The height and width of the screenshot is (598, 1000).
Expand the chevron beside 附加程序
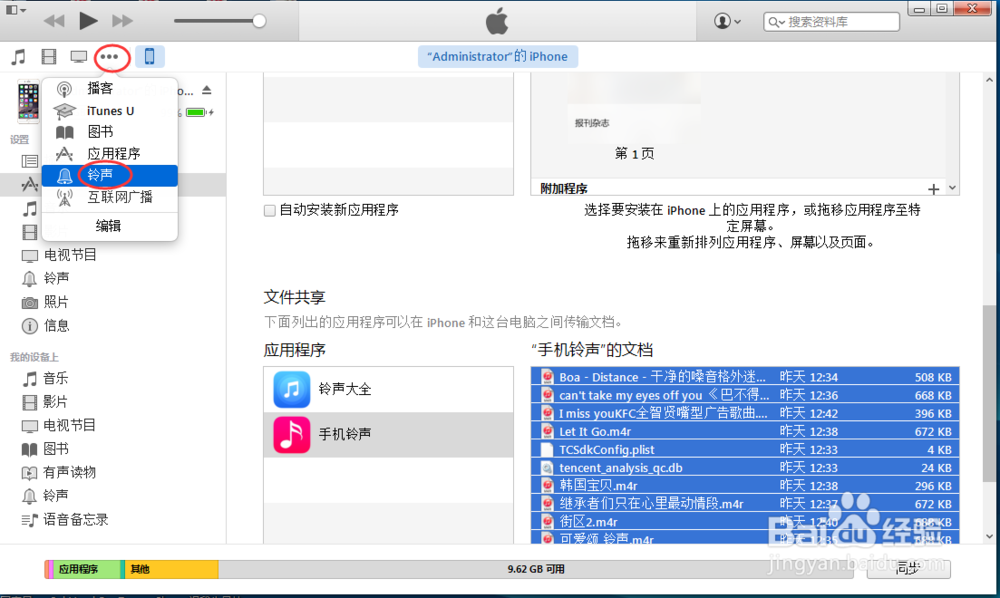click(x=952, y=188)
